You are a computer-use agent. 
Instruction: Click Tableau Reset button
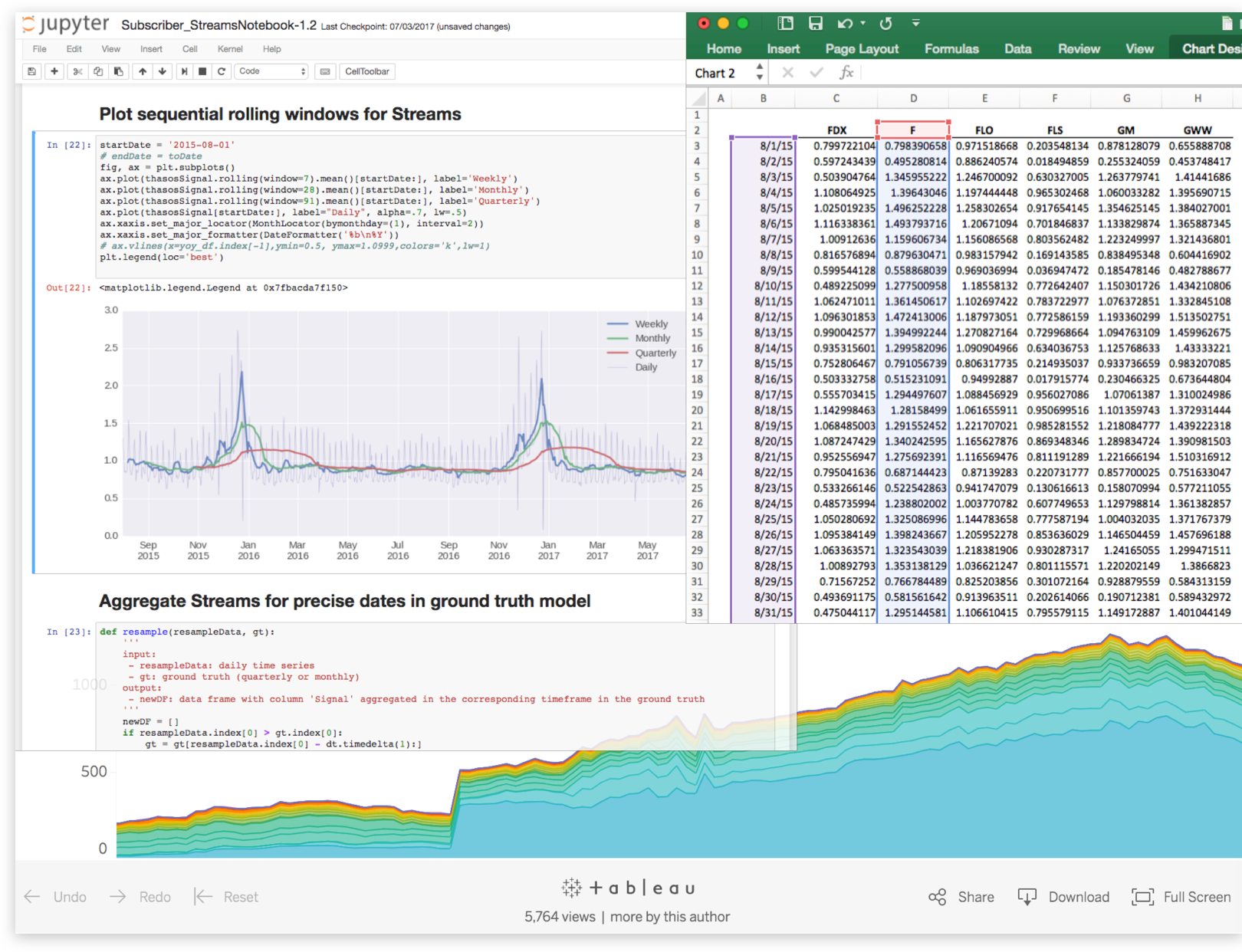[x=226, y=897]
